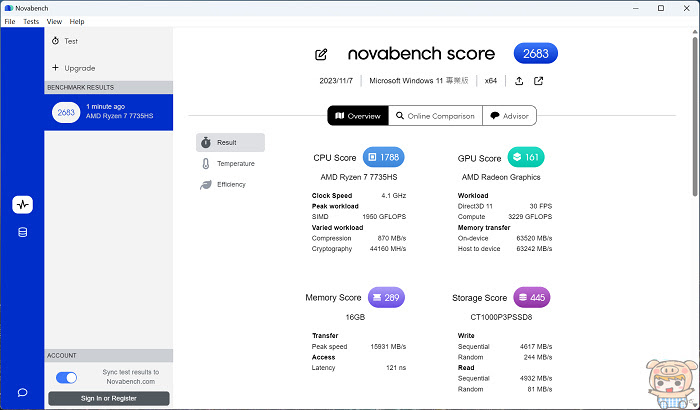Select the Result section

click(x=230, y=142)
